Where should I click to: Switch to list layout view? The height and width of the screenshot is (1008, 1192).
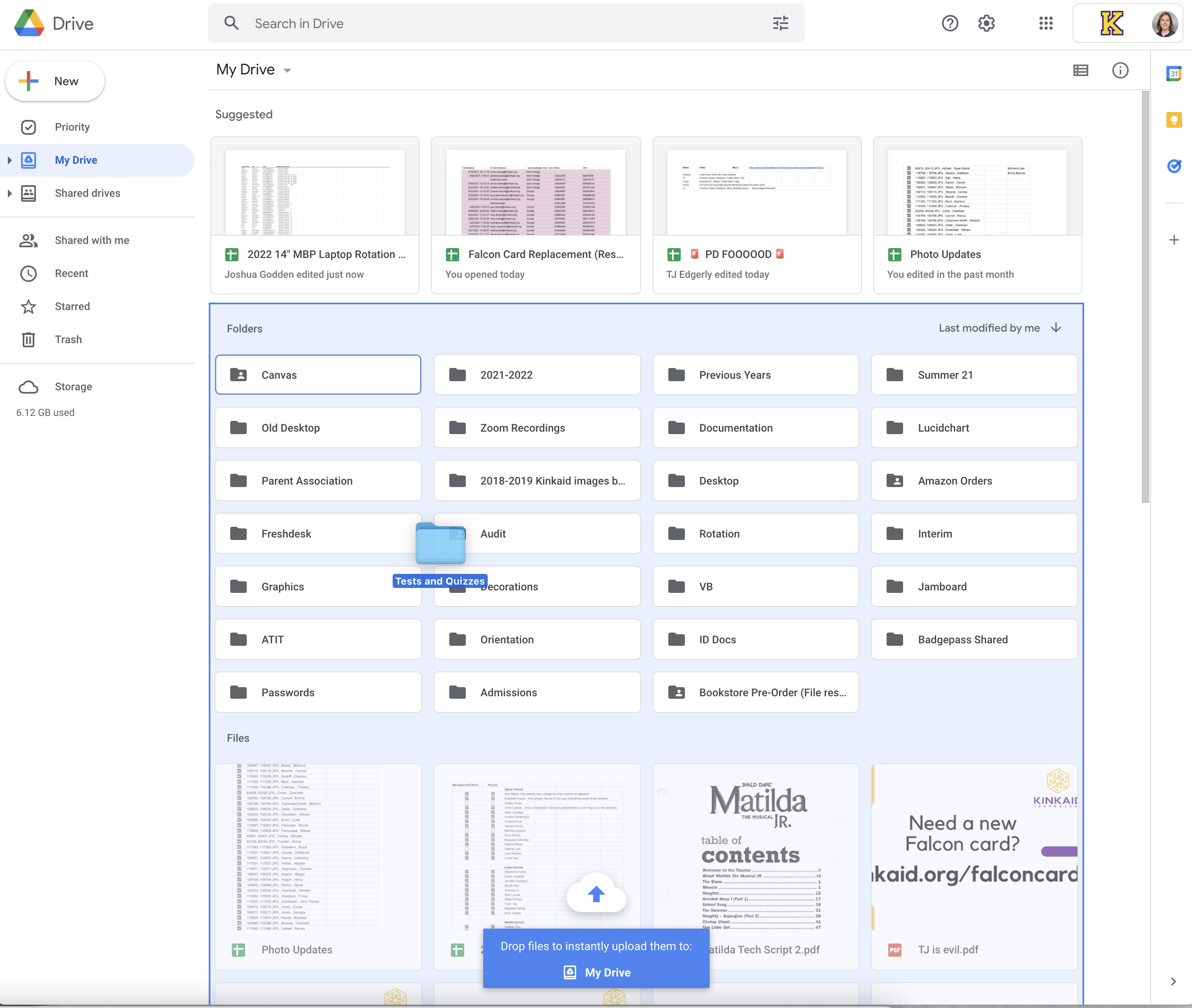click(1080, 70)
